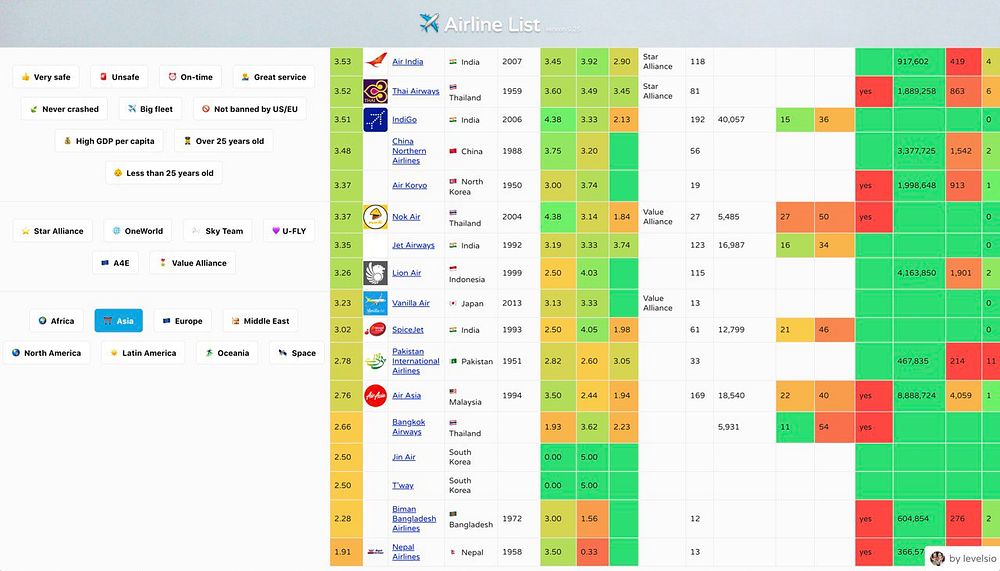Click the Nepal Airlines logo icon
Viewport: 1000px width, 571px height.
[375, 551]
